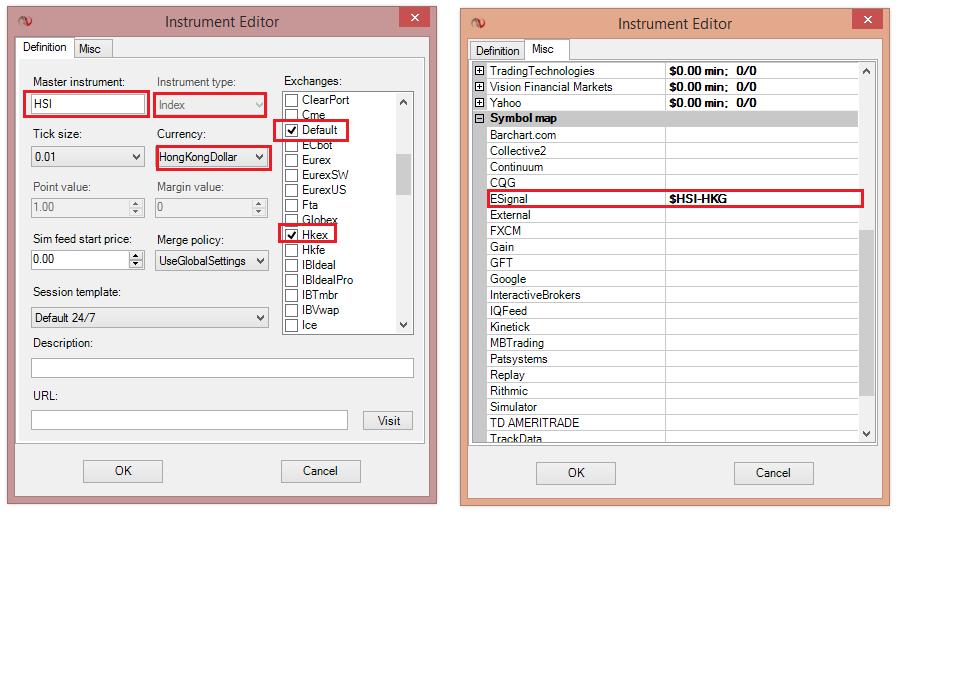Expand the Vision Financial Markets node
This screenshot has height=685, width=979.
[x=480, y=87]
